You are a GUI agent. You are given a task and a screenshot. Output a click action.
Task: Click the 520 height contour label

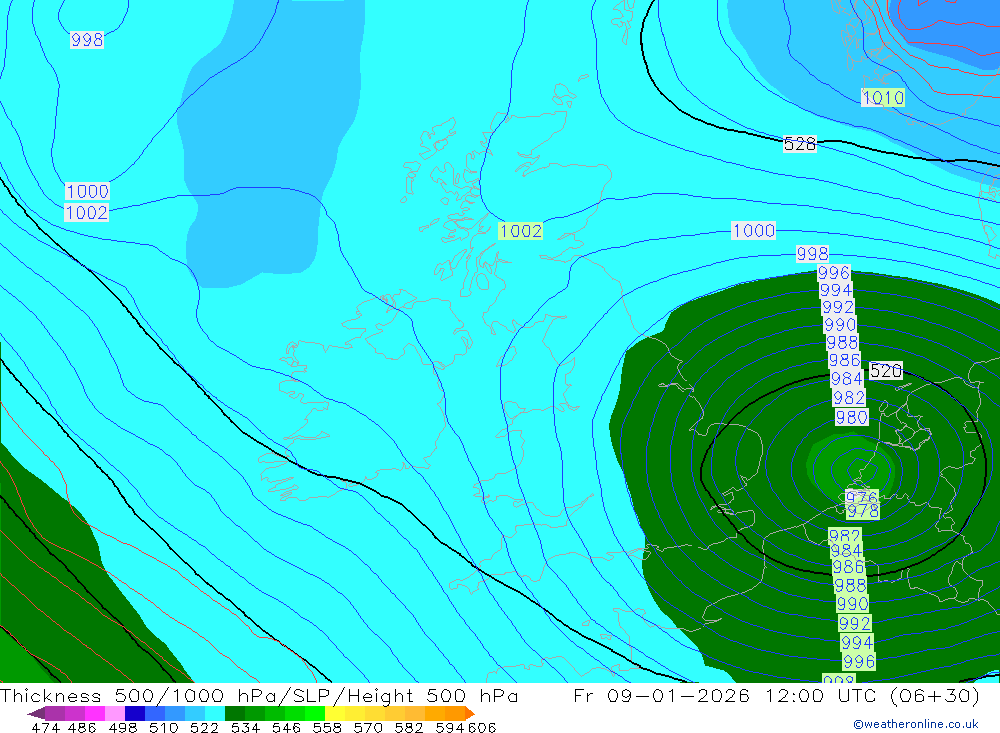[x=886, y=371]
